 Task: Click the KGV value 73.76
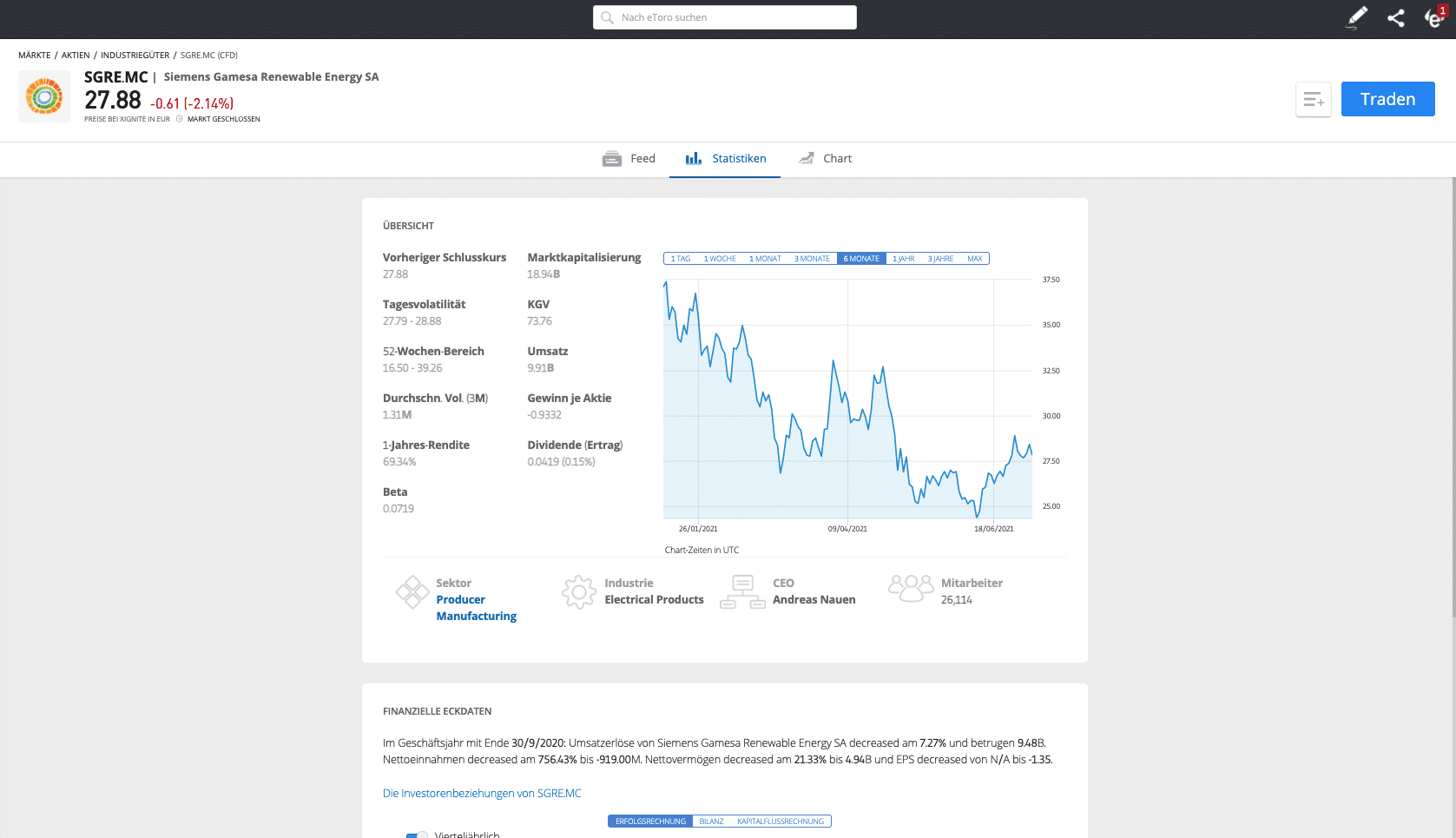point(539,321)
